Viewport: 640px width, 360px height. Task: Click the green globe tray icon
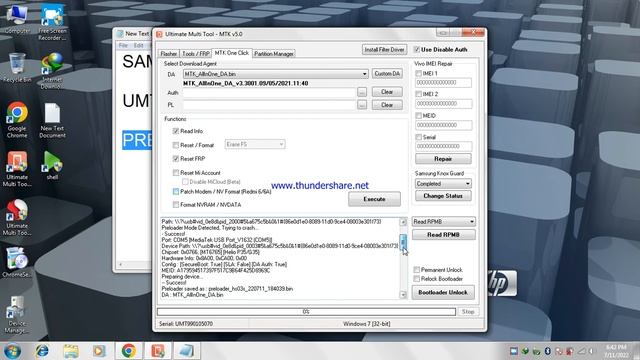click(525, 351)
